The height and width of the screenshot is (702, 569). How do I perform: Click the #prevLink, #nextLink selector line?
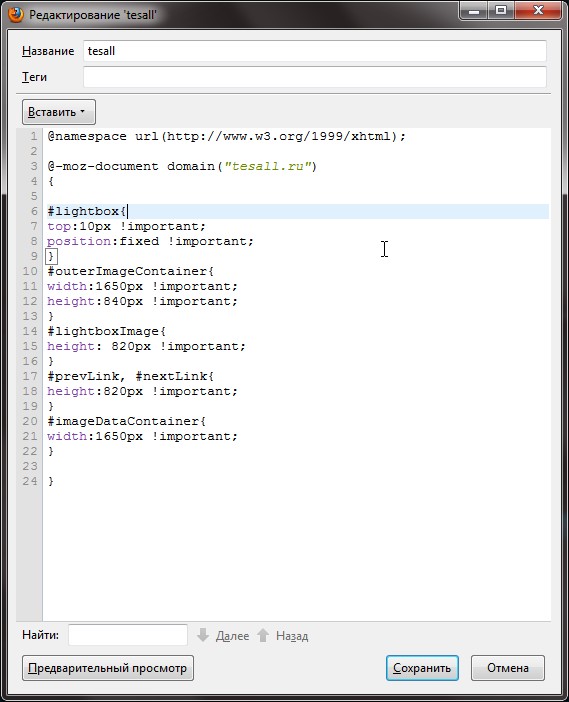point(131,377)
